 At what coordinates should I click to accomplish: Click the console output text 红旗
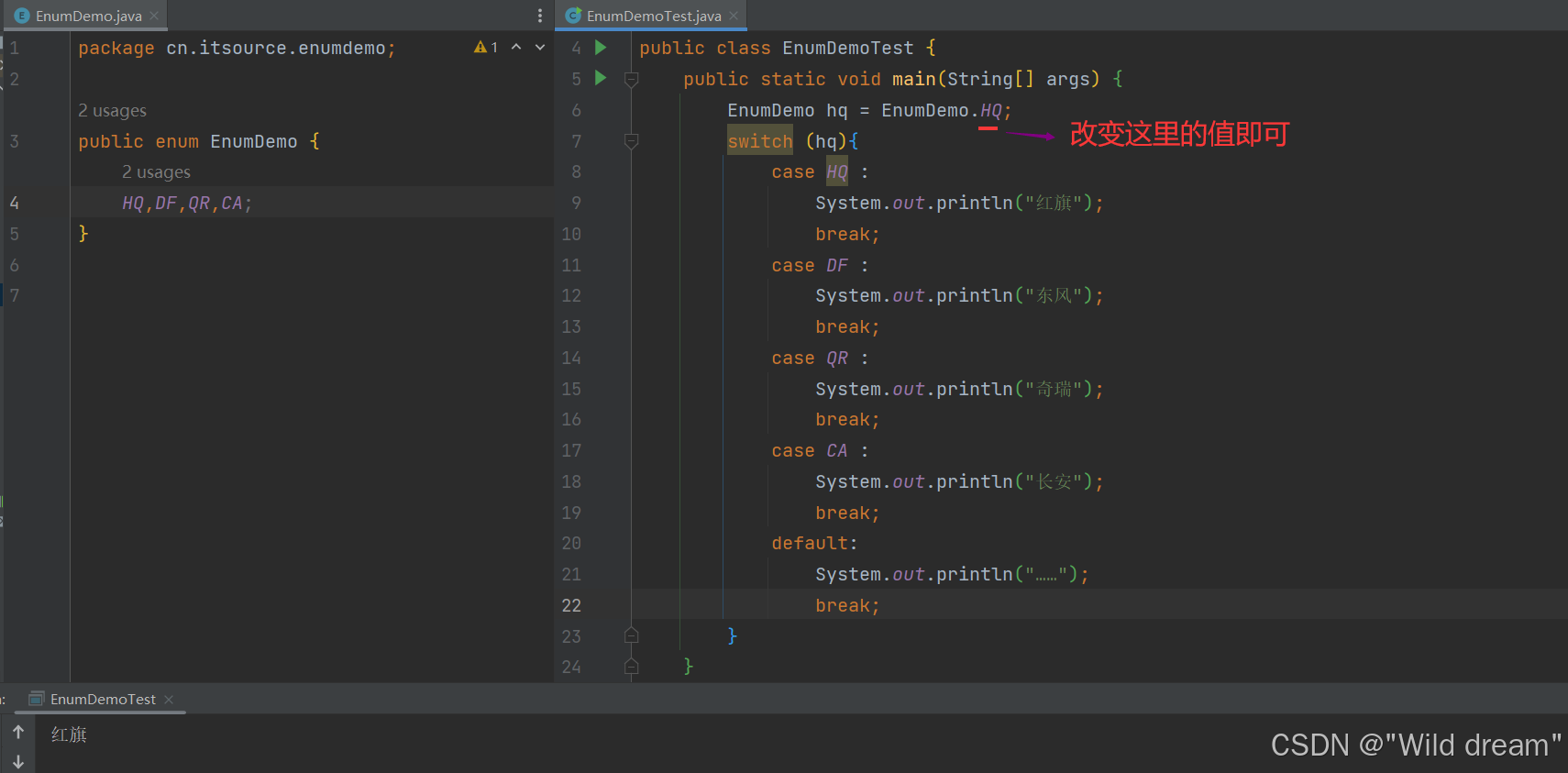[69, 734]
